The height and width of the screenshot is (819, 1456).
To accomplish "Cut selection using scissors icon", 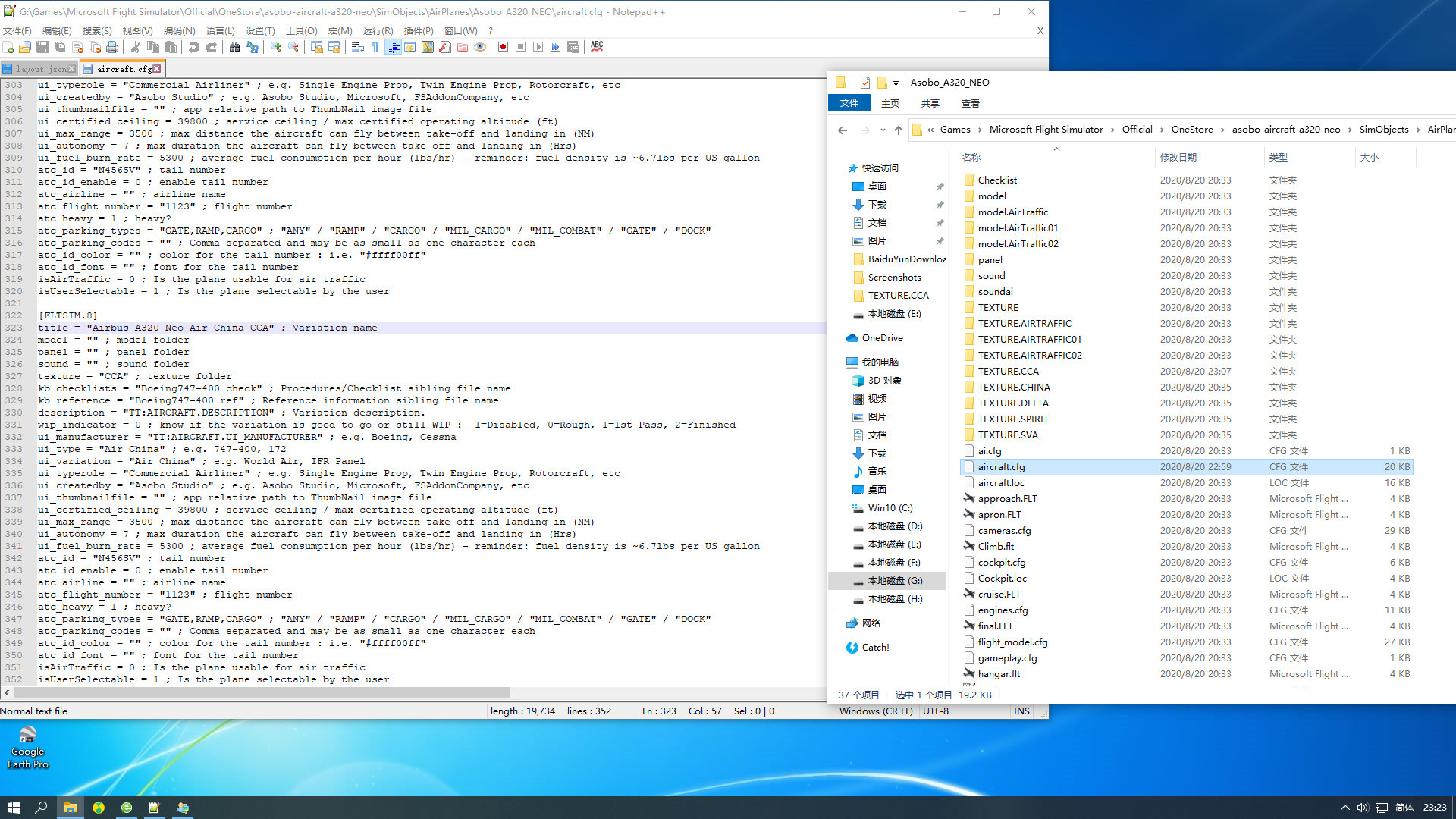I will tap(136, 47).
